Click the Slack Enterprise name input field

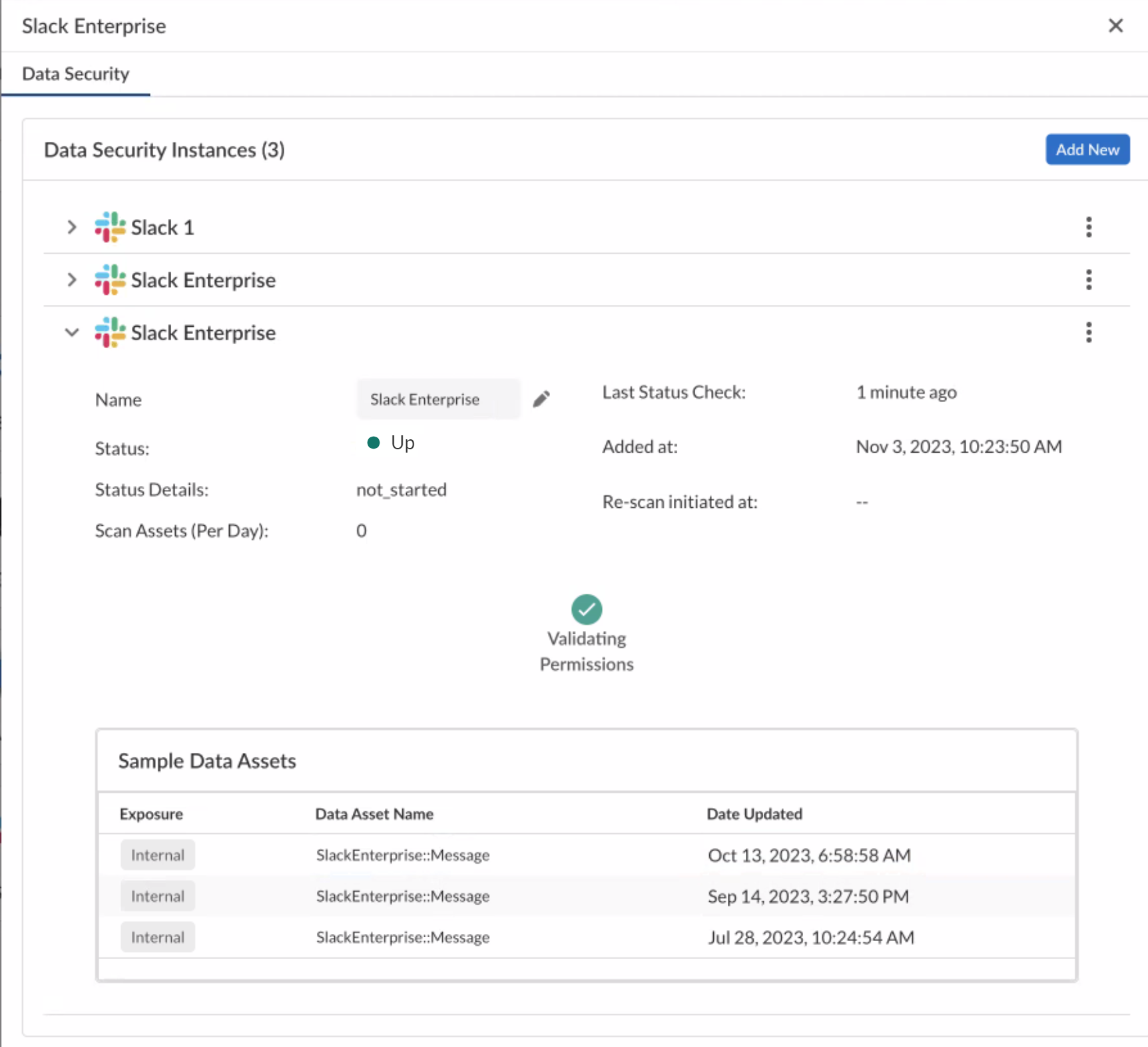437,399
